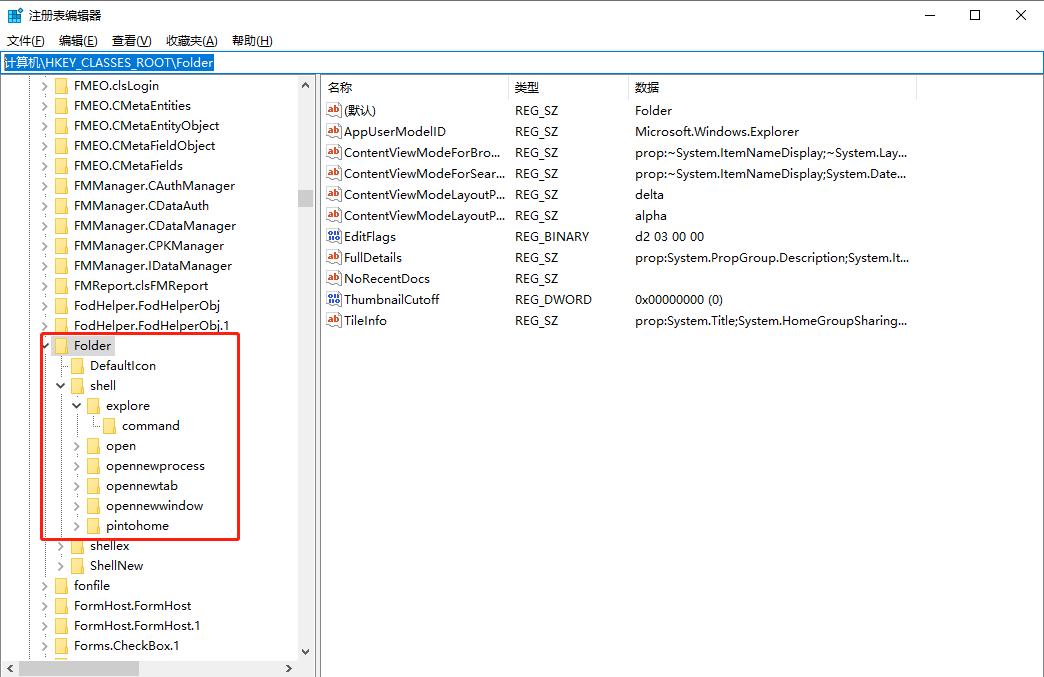The image size is (1044, 677).
Task: Click the Microsoft.Windows.Explorer data cell
Action: click(717, 131)
